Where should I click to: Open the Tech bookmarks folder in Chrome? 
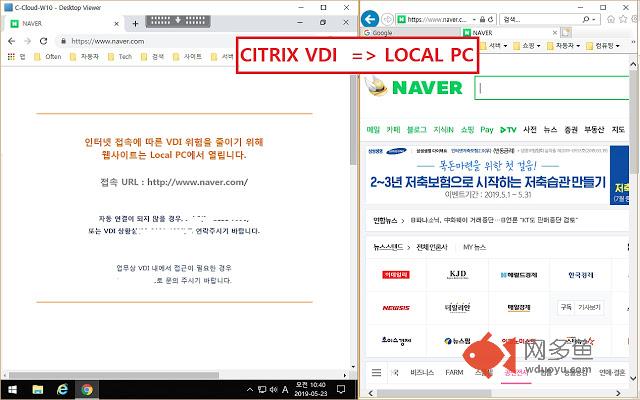click(x=120, y=57)
